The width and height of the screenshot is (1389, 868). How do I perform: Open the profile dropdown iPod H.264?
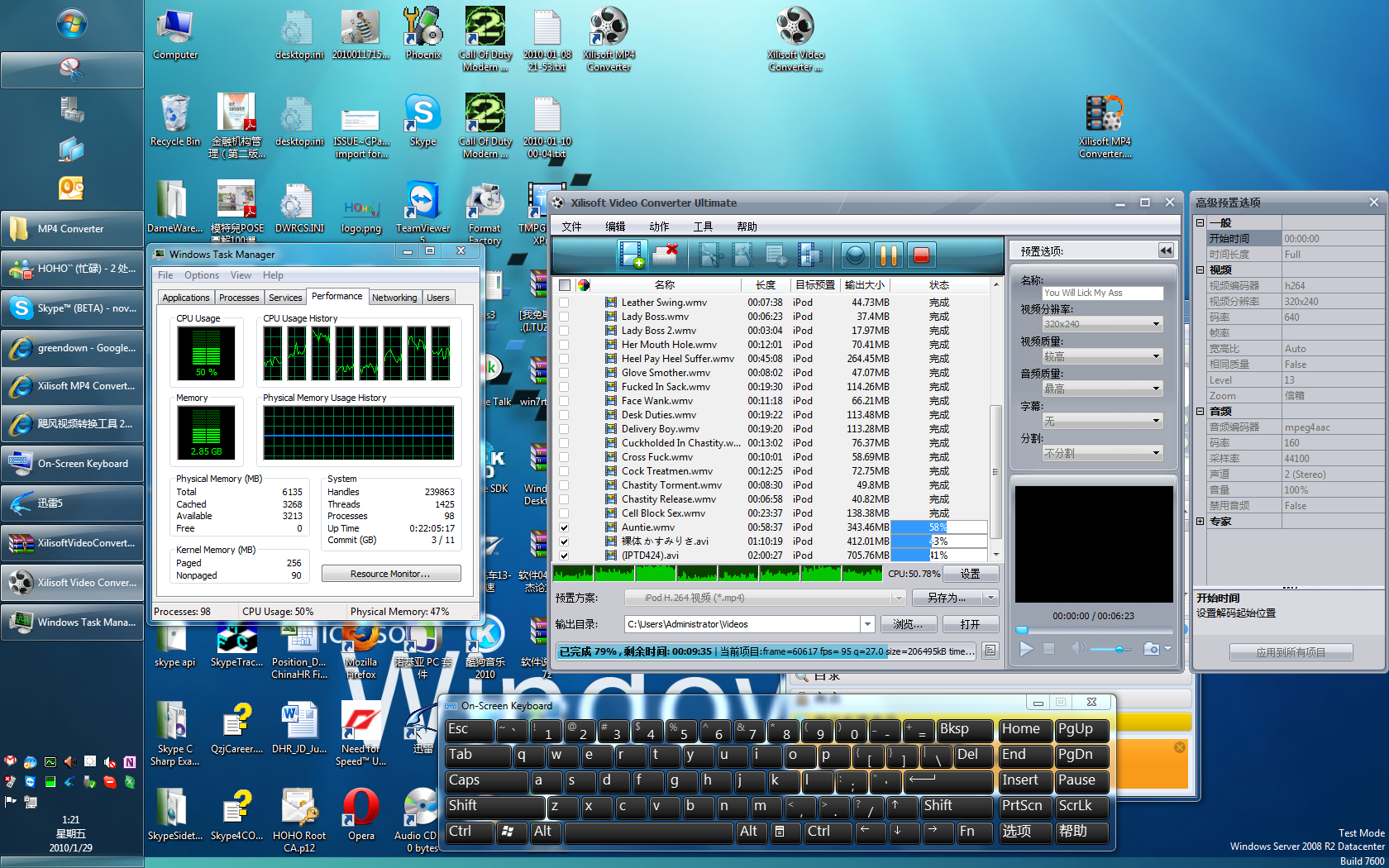pos(765,598)
